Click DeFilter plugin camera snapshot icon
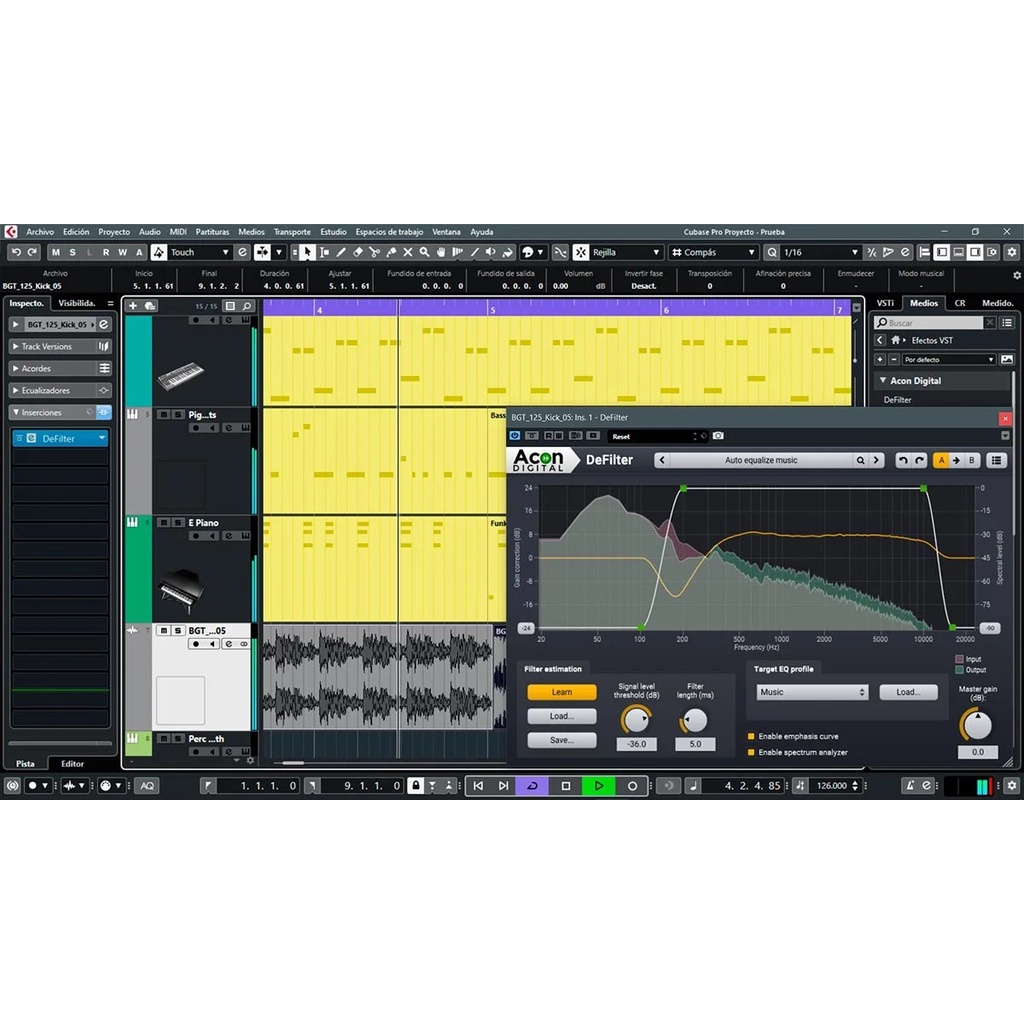Screen dimensions: 1024x1024 tap(718, 436)
